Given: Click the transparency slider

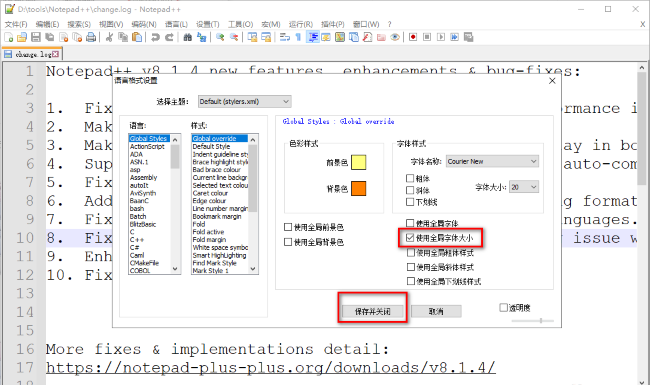Looking at the screenshot, I should [533, 320].
